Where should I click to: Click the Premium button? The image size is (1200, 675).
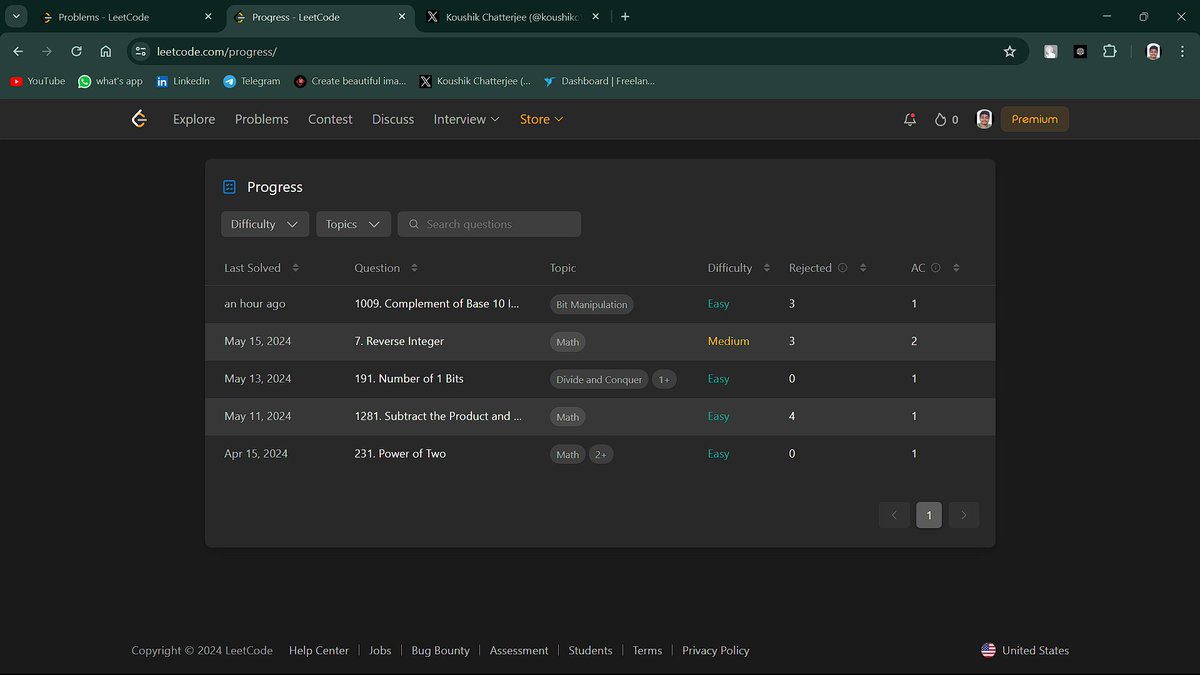[x=1035, y=119]
